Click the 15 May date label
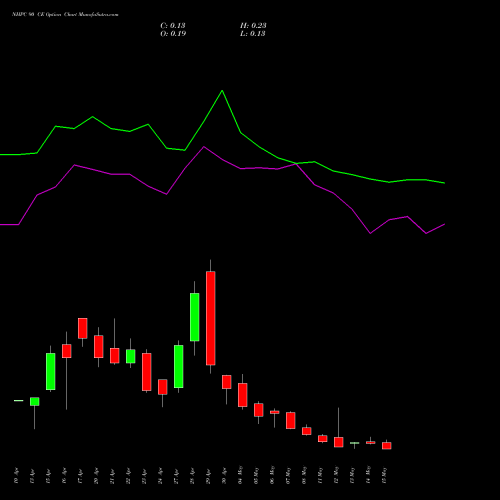 pos(385,475)
